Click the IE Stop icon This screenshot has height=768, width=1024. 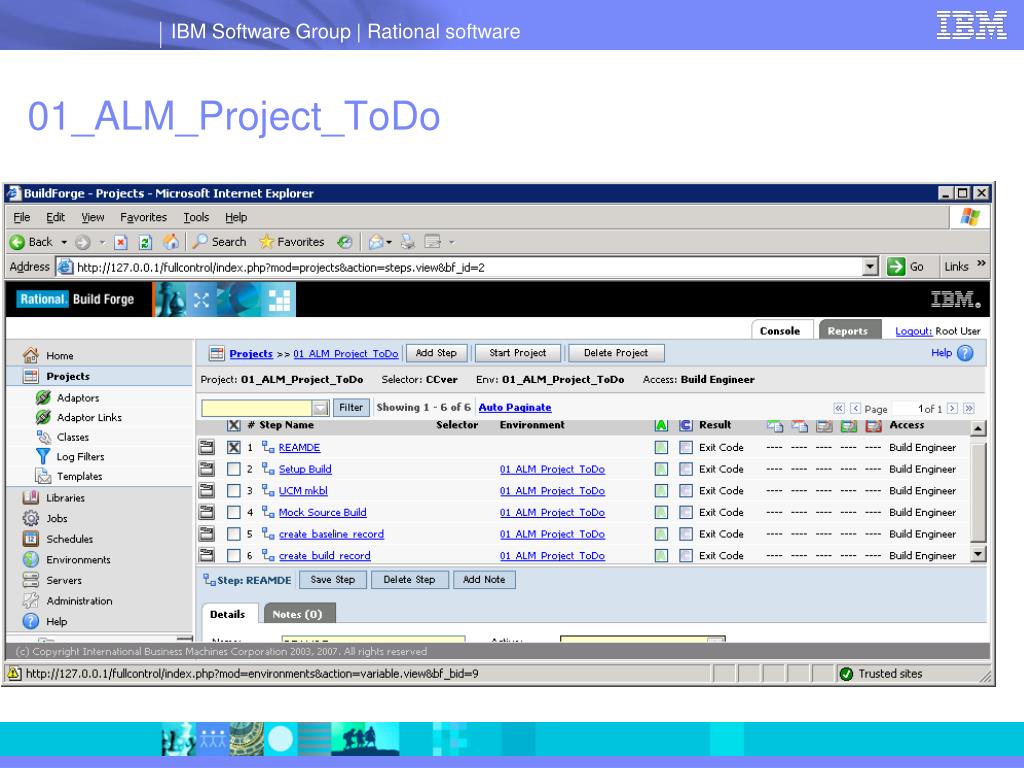[121, 242]
